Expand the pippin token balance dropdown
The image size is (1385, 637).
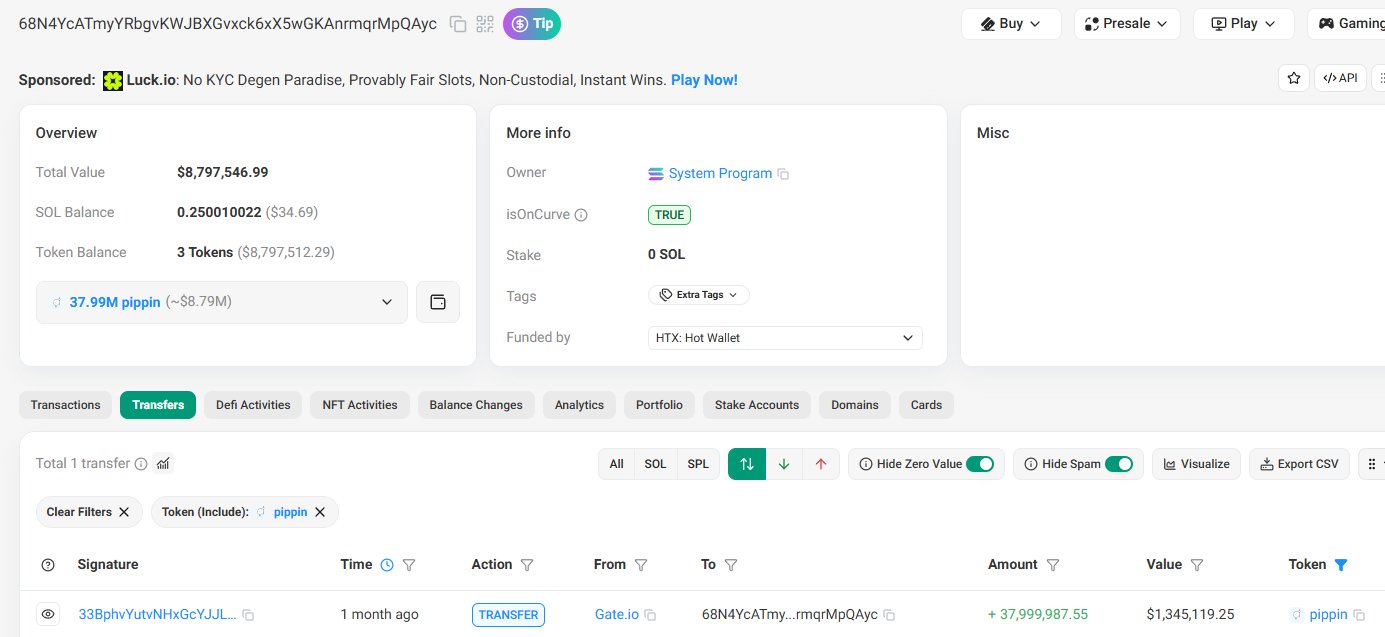point(387,302)
